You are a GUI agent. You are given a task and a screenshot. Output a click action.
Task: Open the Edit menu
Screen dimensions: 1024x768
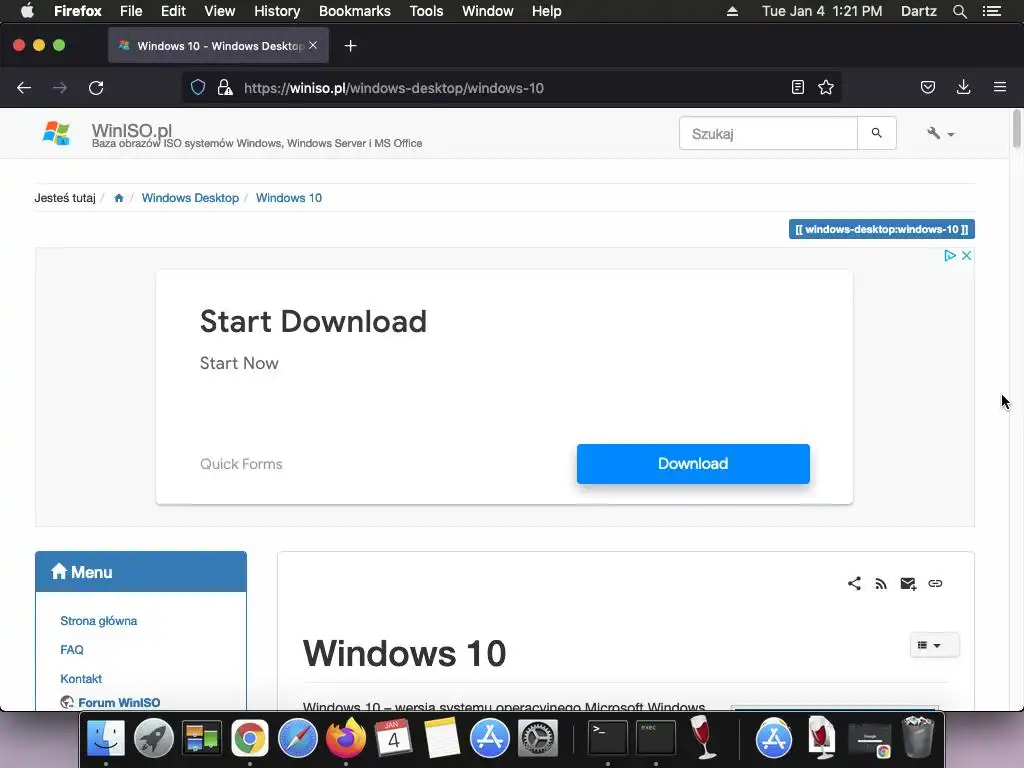coord(173,11)
